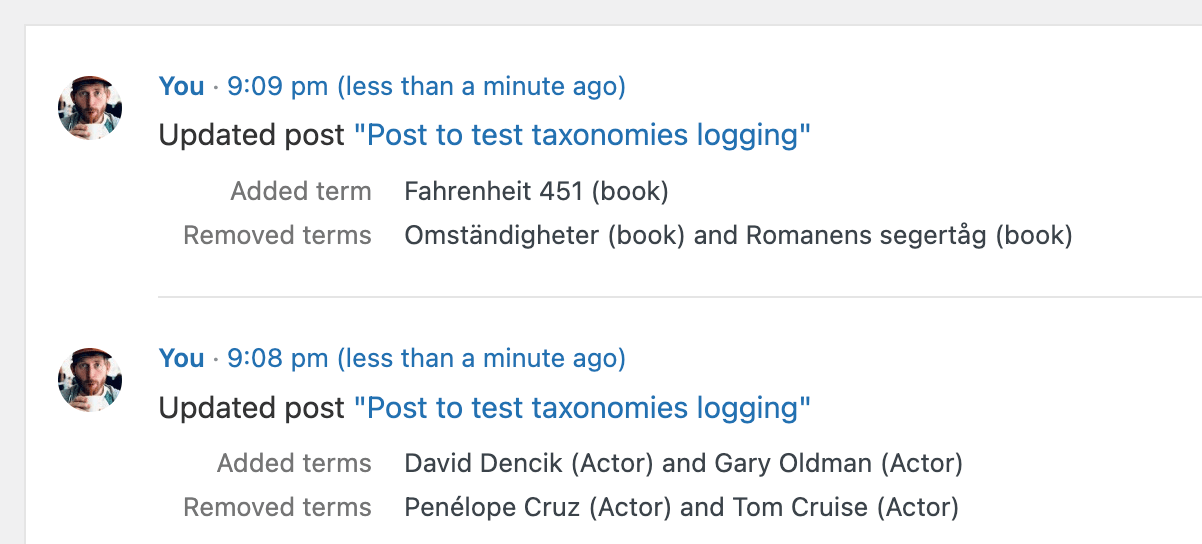Click the "Added term" label in the 9:09 pm entry
This screenshot has height=544, width=1202.
[x=301, y=191]
